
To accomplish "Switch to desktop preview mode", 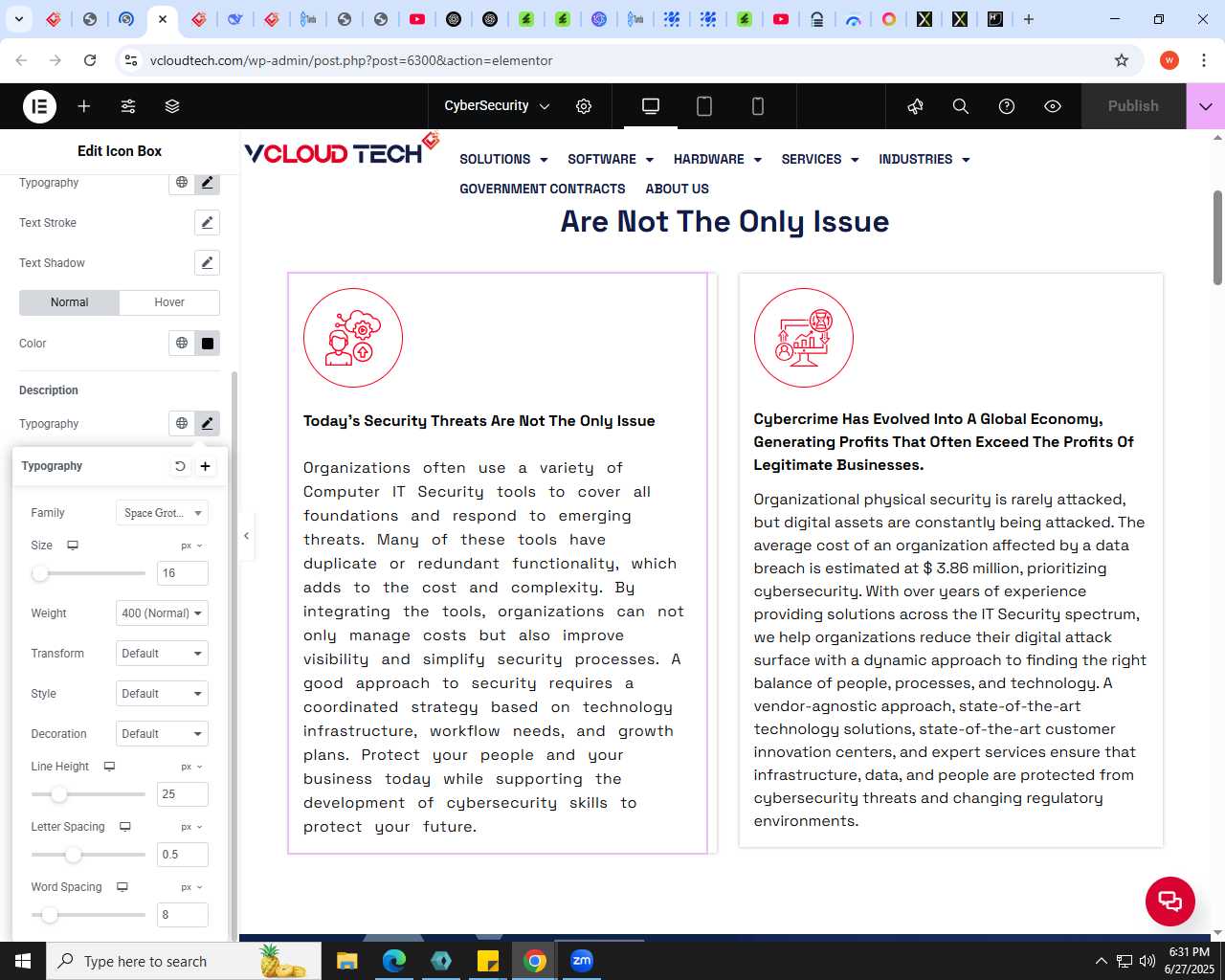I will tap(651, 106).
